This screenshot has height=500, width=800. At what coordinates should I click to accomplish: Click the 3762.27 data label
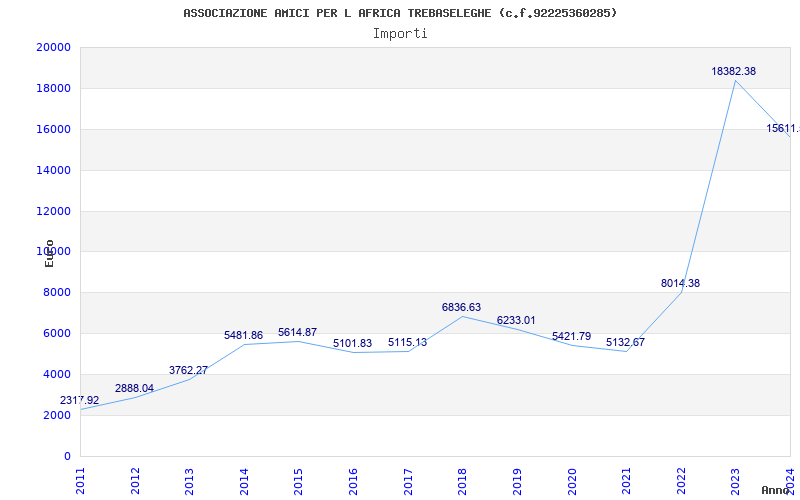point(189,370)
